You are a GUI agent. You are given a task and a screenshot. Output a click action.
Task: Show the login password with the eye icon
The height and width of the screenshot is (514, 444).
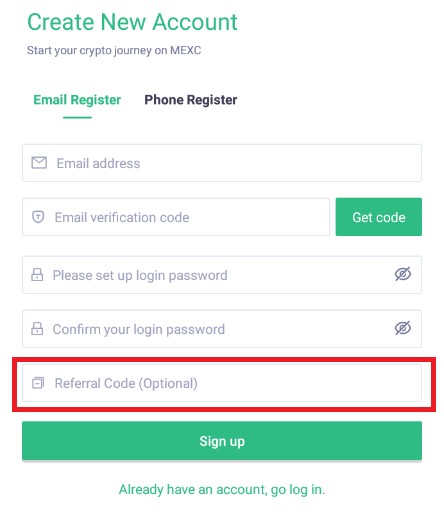[403, 274]
